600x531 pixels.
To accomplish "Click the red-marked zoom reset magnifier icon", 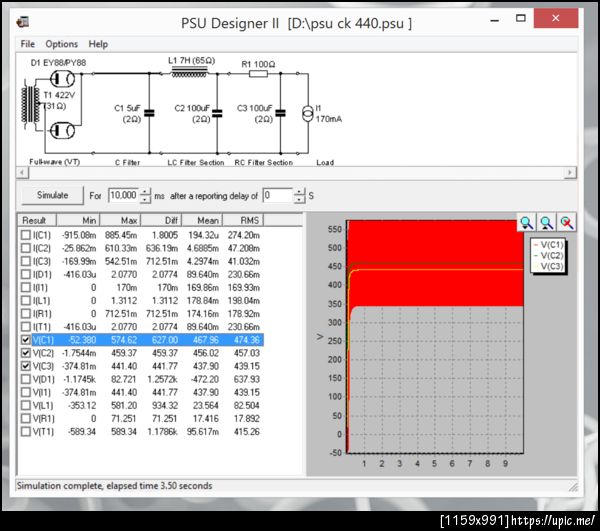I will coord(567,223).
